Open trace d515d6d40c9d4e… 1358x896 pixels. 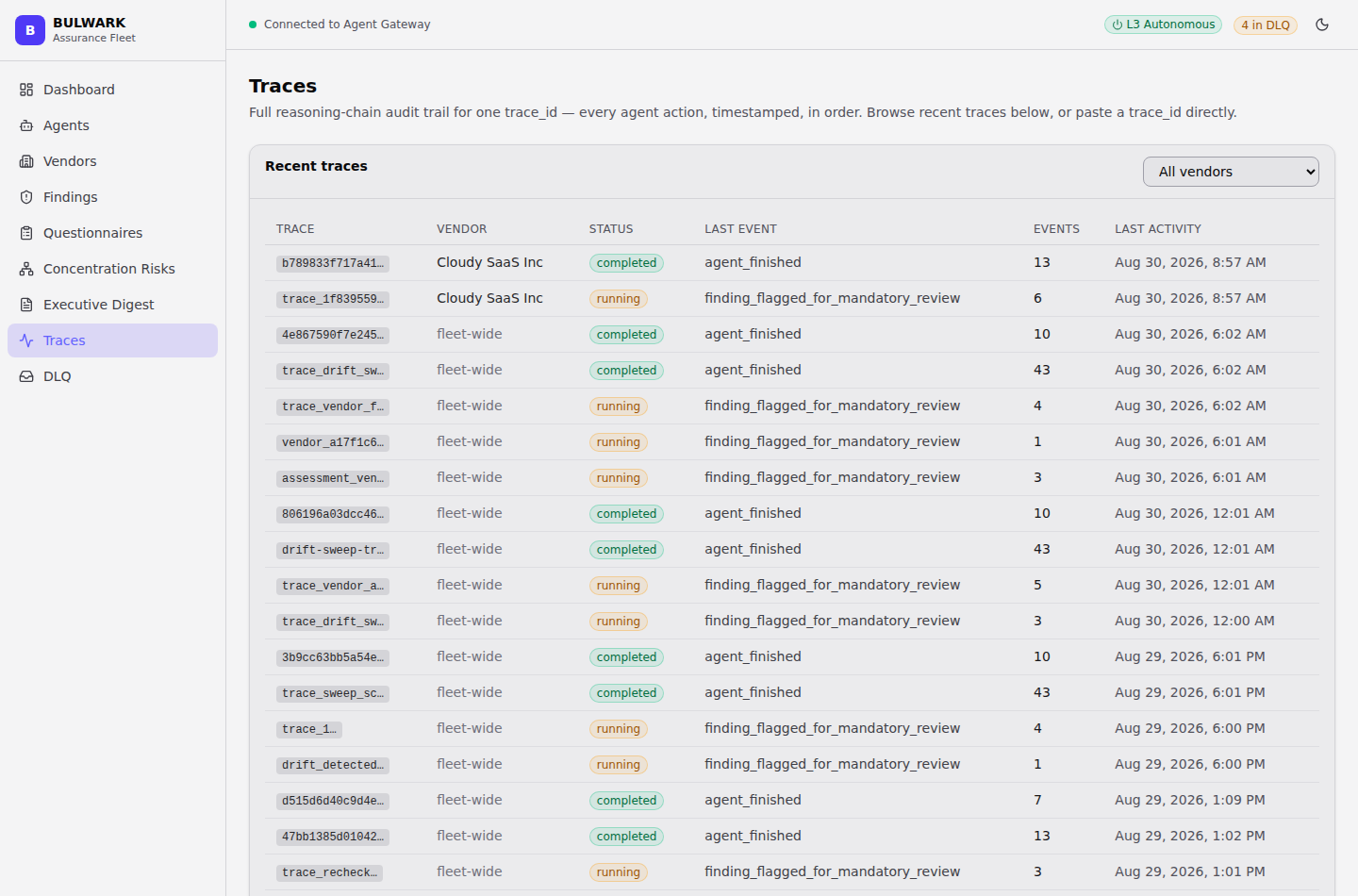click(333, 801)
